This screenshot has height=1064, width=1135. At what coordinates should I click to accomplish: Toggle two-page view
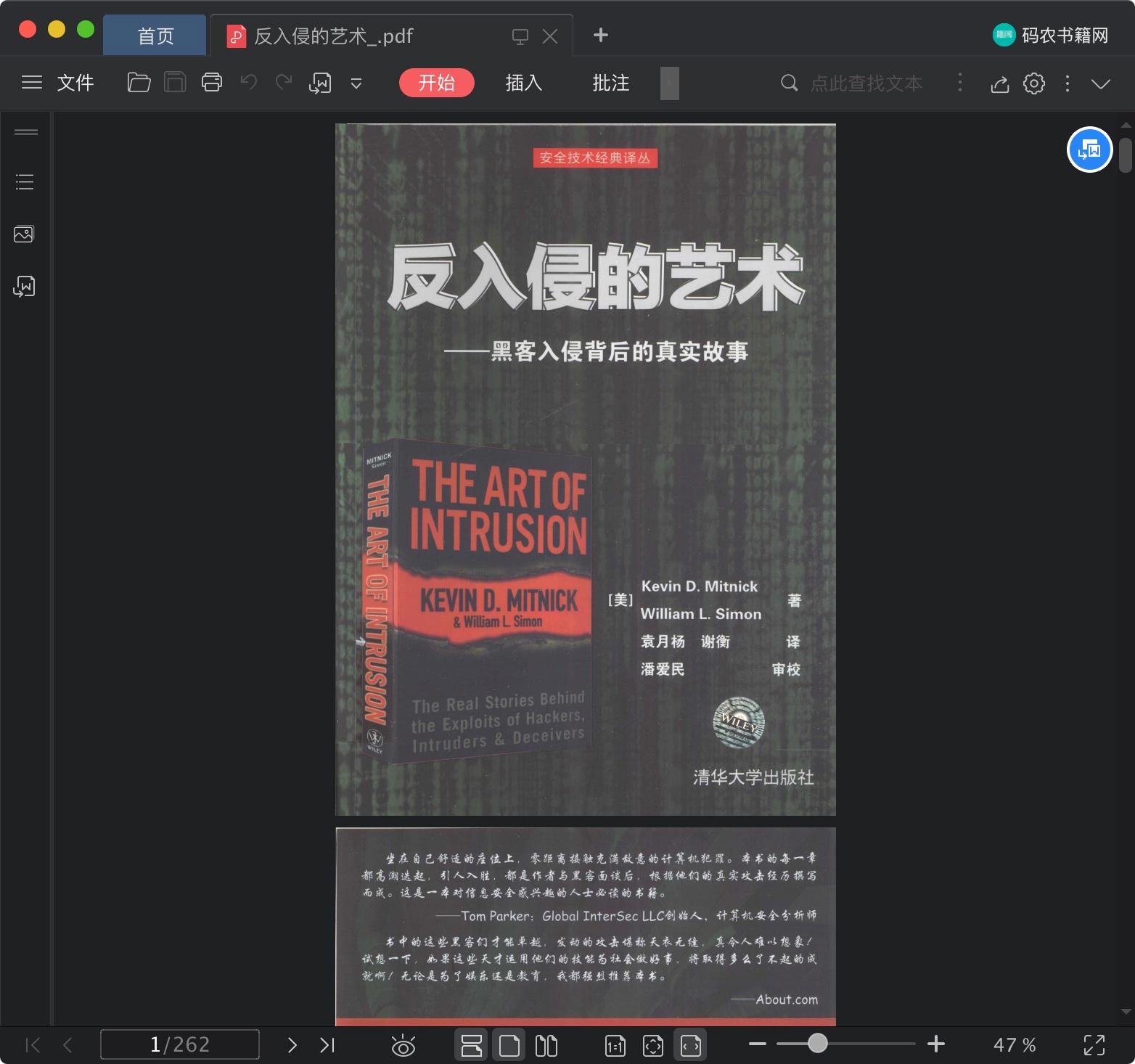pos(546,1045)
